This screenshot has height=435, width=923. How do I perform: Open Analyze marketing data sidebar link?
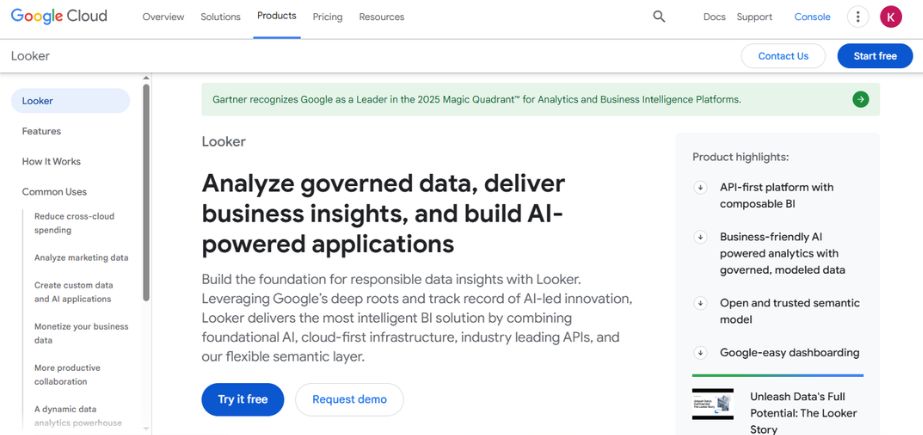point(81,258)
